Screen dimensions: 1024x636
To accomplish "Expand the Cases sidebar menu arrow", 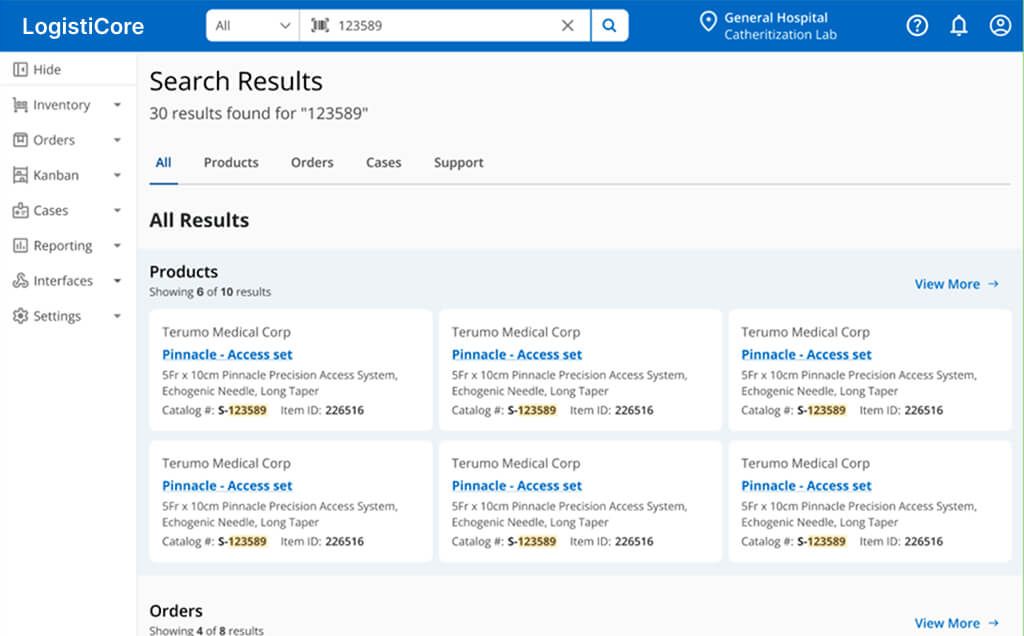I will [117, 211].
